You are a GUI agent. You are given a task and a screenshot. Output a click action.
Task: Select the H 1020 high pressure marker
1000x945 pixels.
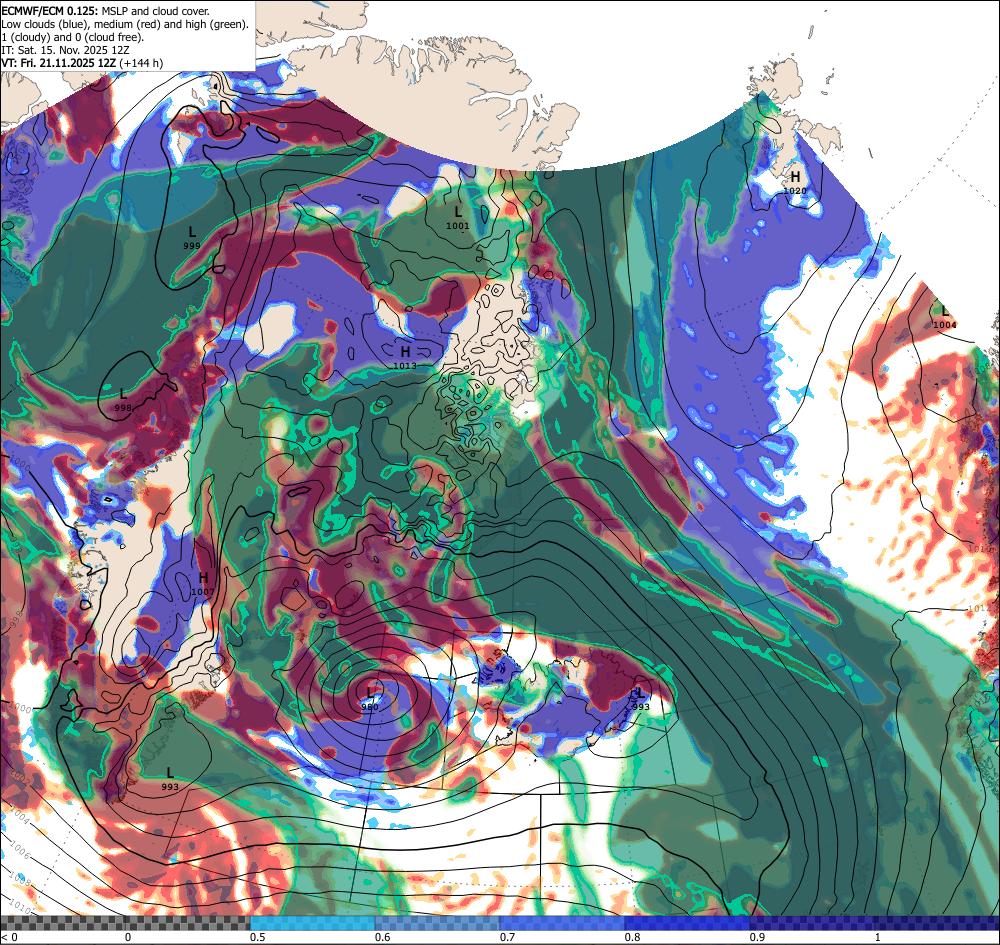795,182
